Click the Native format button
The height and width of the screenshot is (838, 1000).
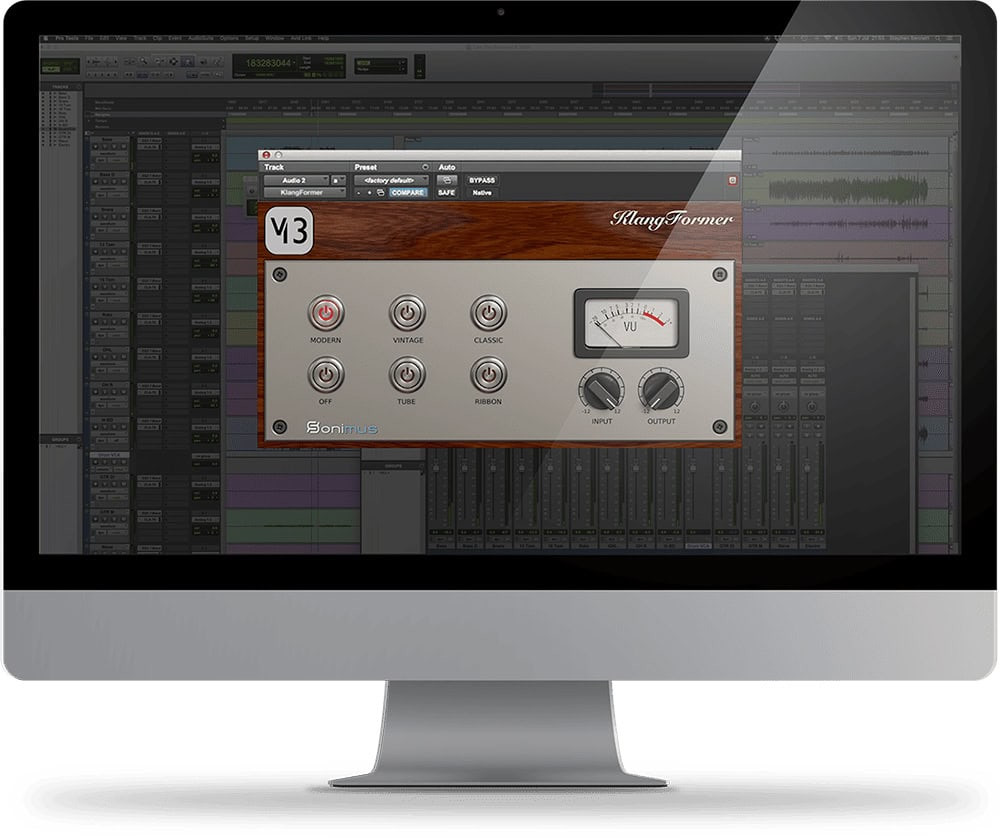(x=482, y=193)
